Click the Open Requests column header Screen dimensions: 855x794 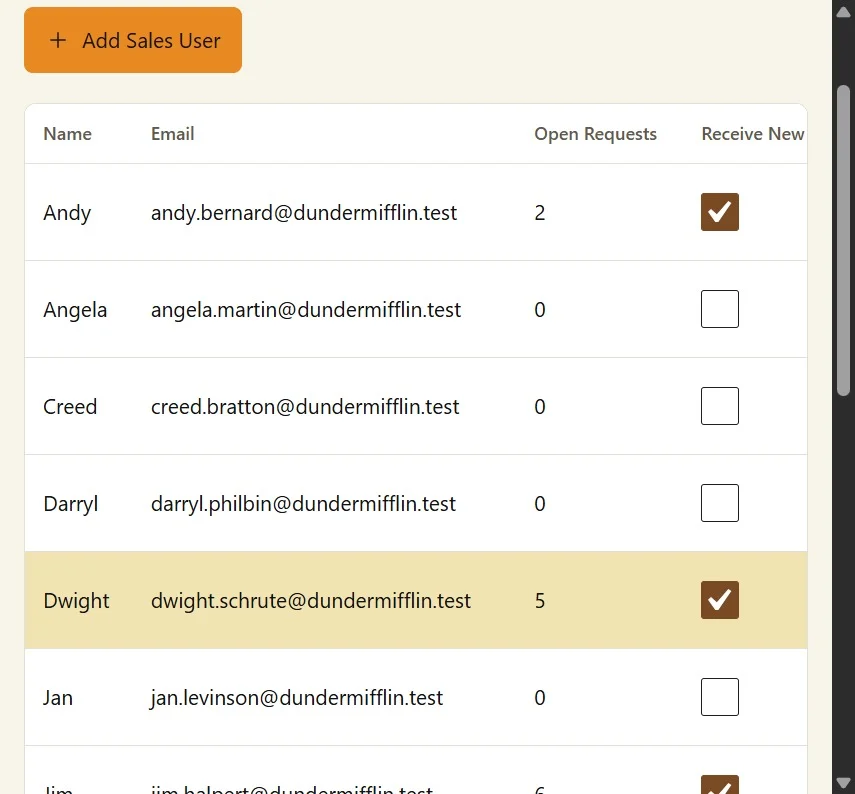pos(595,134)
